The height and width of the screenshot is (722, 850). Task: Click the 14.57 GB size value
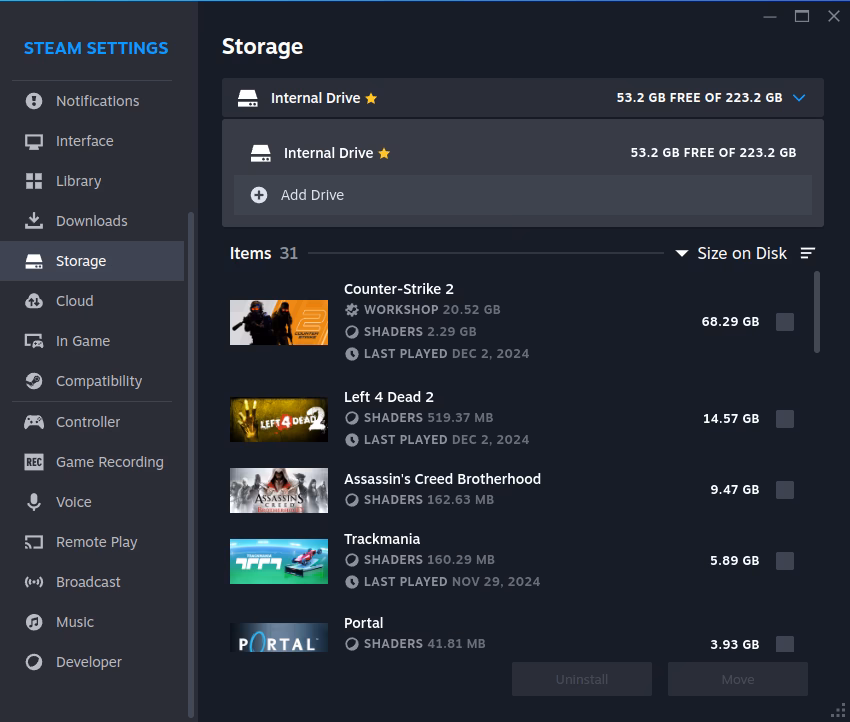coord(731,419)
